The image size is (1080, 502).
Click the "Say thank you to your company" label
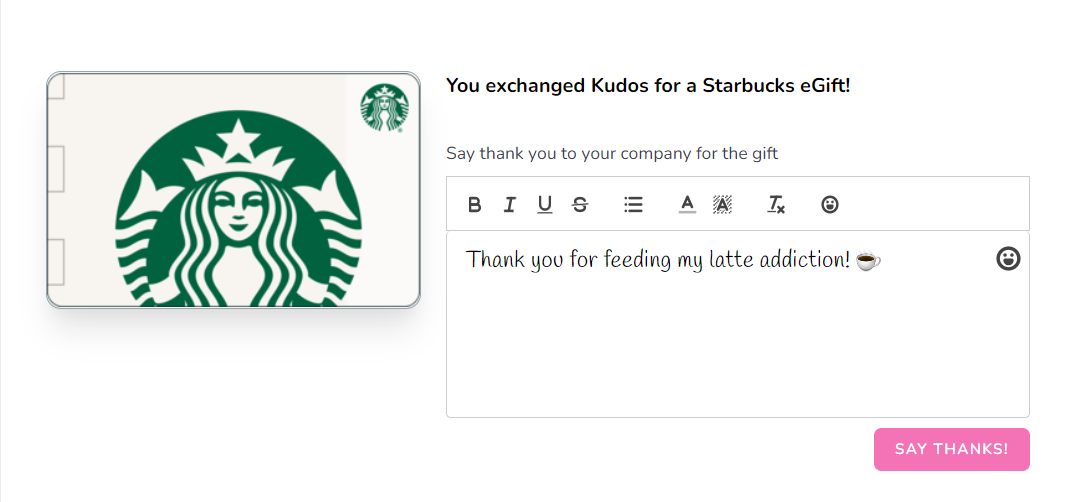coord(612,153)
